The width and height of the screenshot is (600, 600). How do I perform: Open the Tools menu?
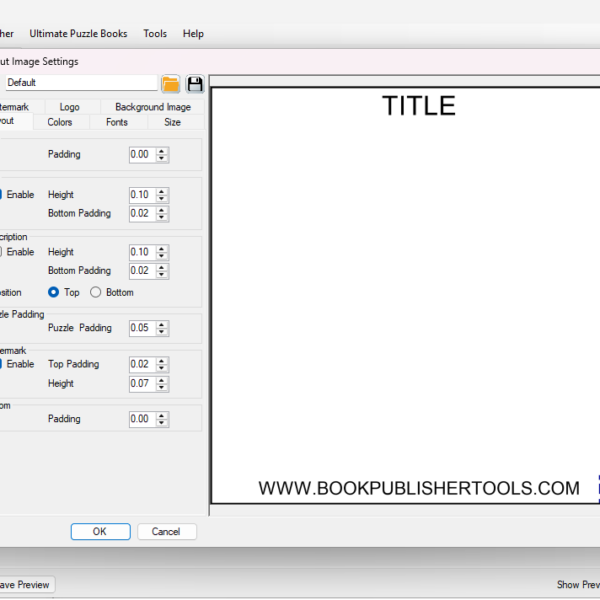(x=155, y=33)
